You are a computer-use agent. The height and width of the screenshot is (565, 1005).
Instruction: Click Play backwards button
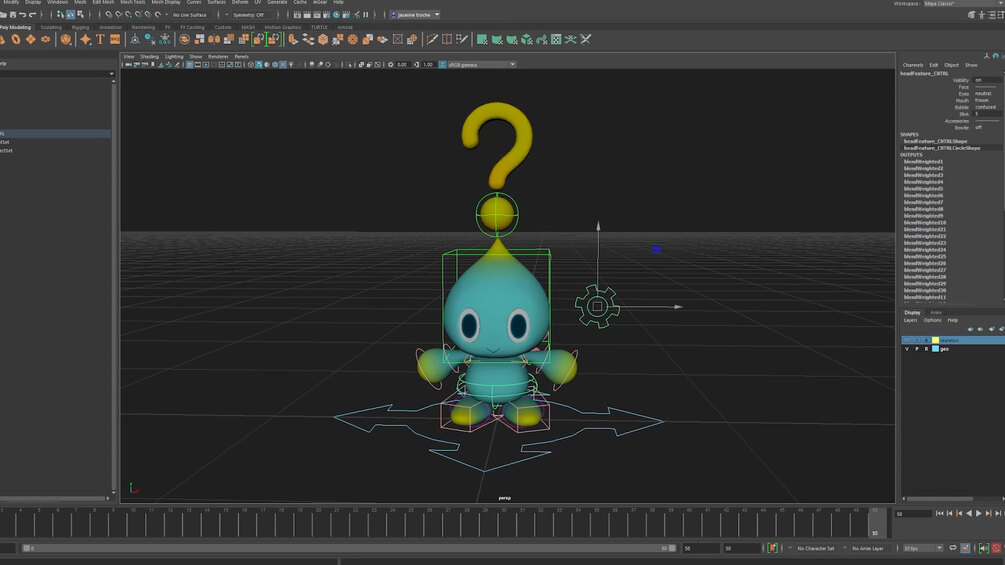click(x=969, y=513)
